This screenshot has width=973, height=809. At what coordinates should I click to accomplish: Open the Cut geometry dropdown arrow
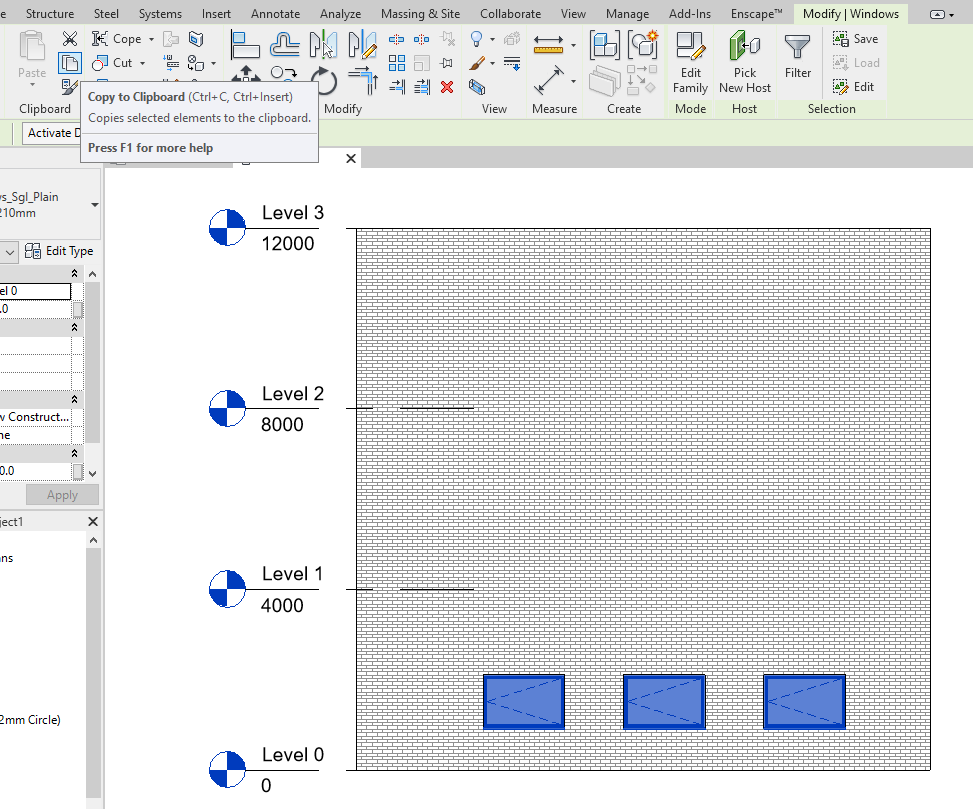click(x=143, y=63)
